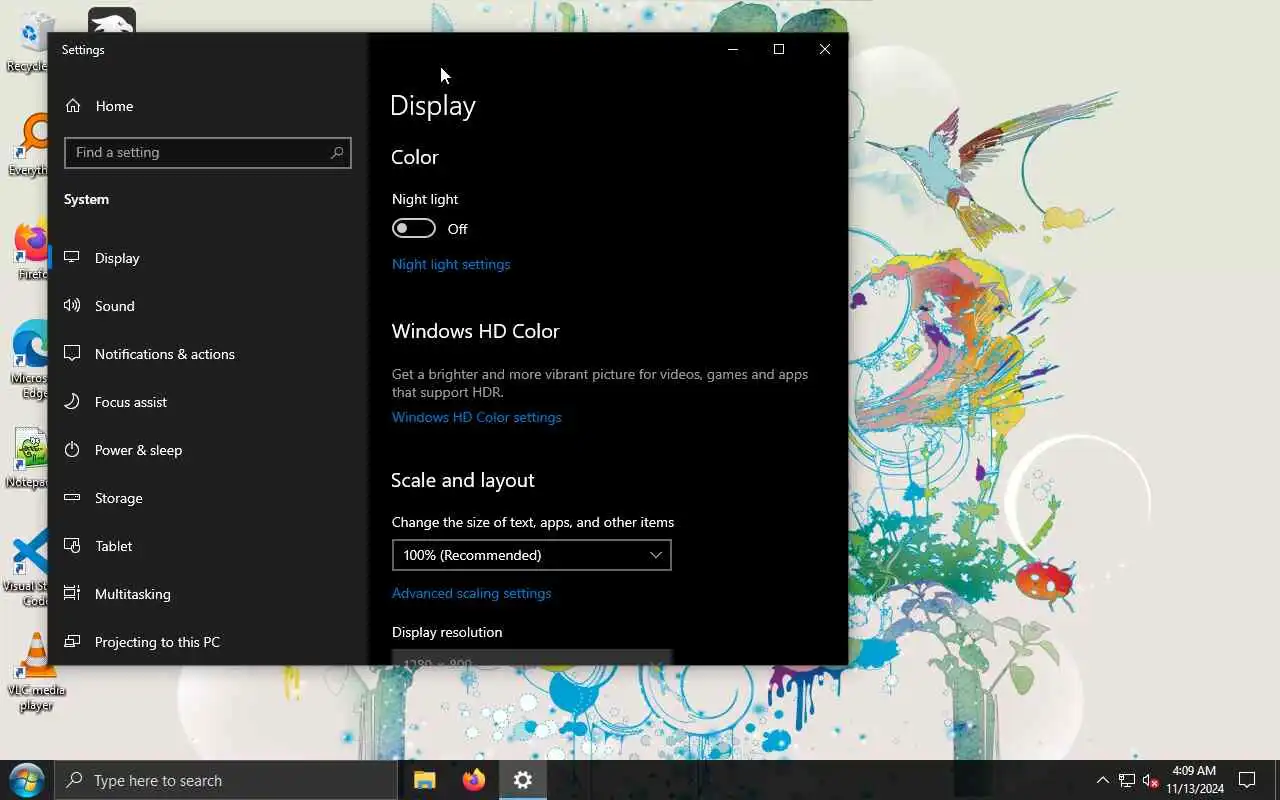Click the Settings gear on taskbar
Screen dimensions: 1280x800
click(523, 780)
